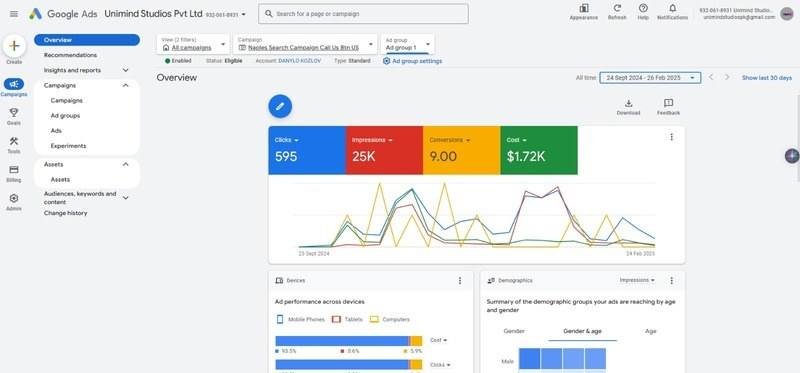800x373 pixels.
Task: Open the Admin gear icon
Action: (x=14, y=198)
